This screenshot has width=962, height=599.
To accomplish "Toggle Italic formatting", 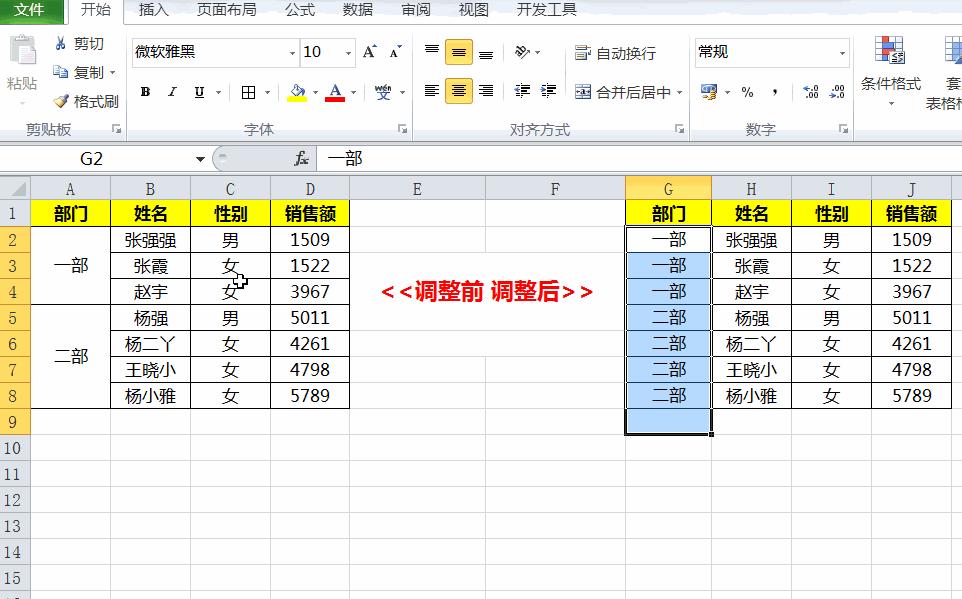I will (x=170, y=90).
